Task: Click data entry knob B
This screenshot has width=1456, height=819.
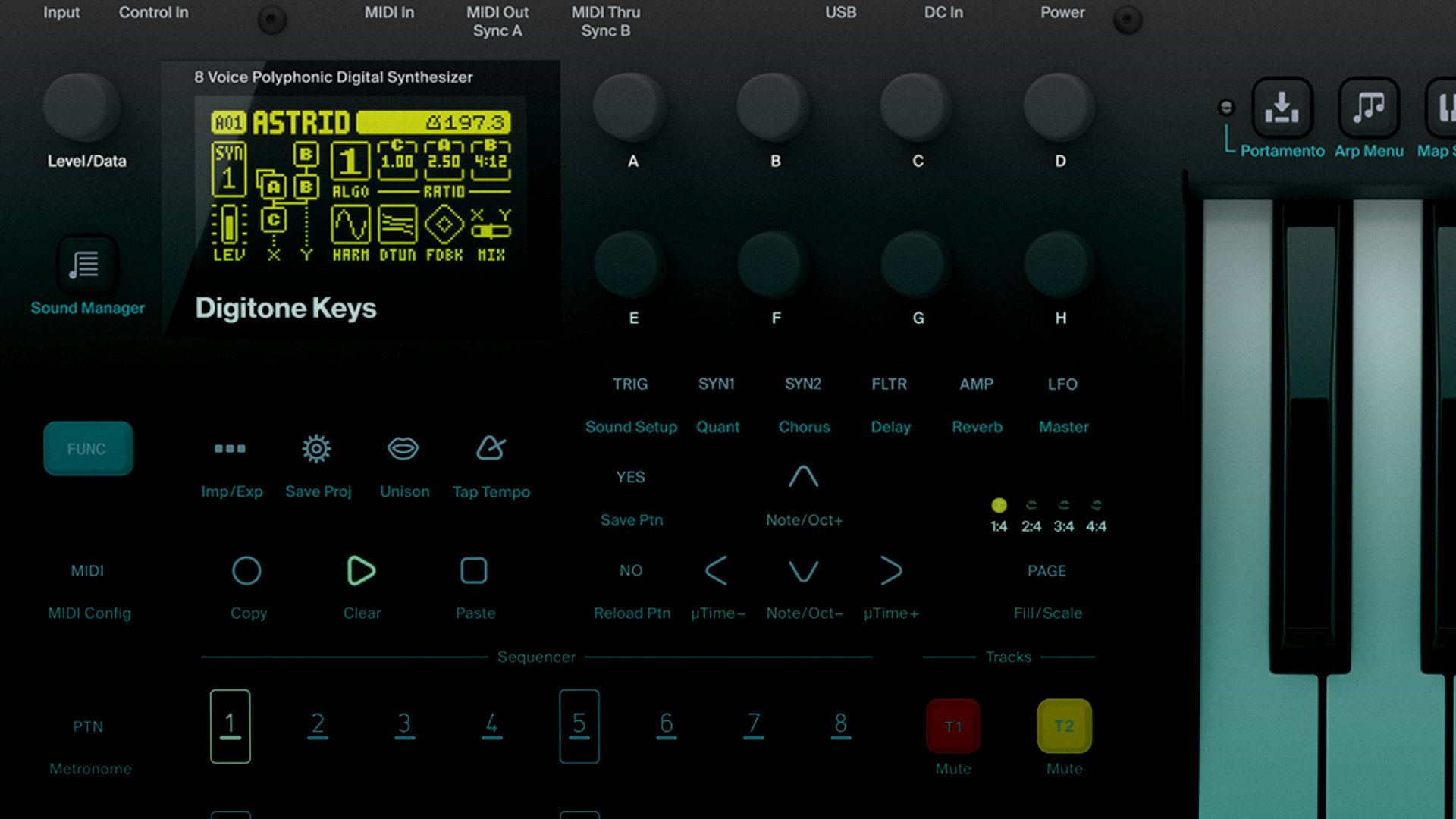Action: pos(773,108)
